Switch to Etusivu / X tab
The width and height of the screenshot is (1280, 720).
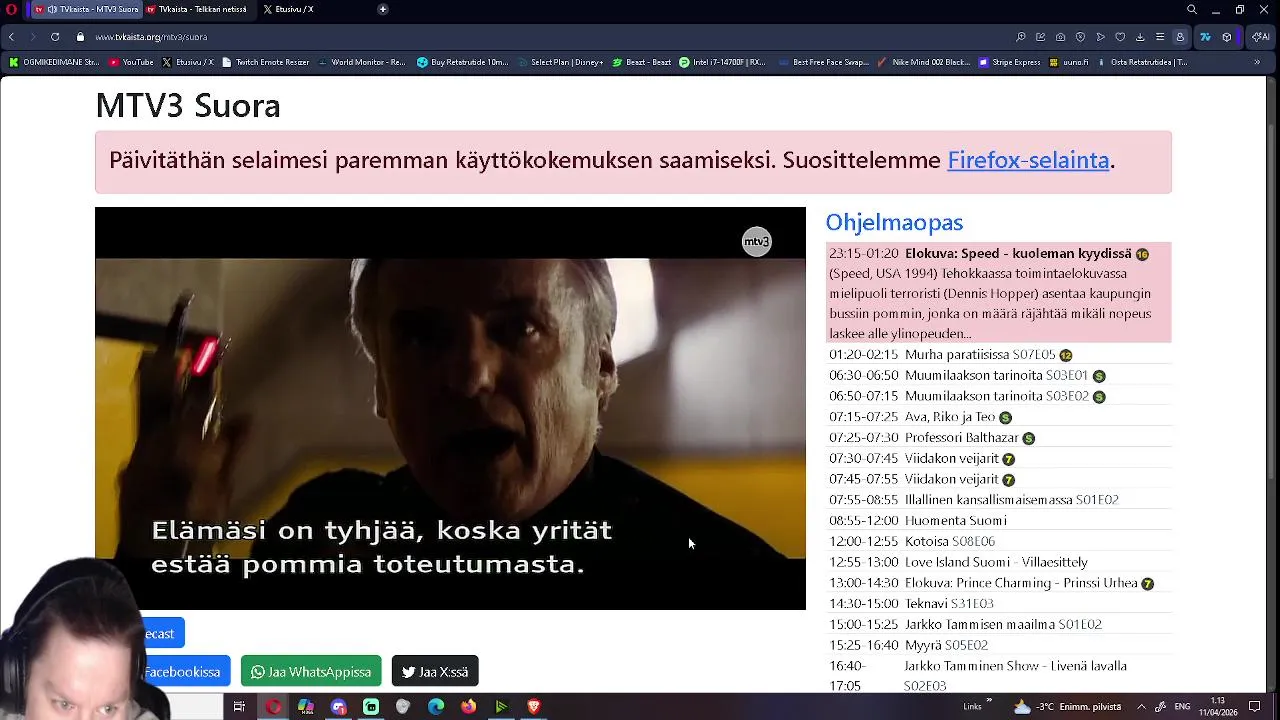coord(288,9)
